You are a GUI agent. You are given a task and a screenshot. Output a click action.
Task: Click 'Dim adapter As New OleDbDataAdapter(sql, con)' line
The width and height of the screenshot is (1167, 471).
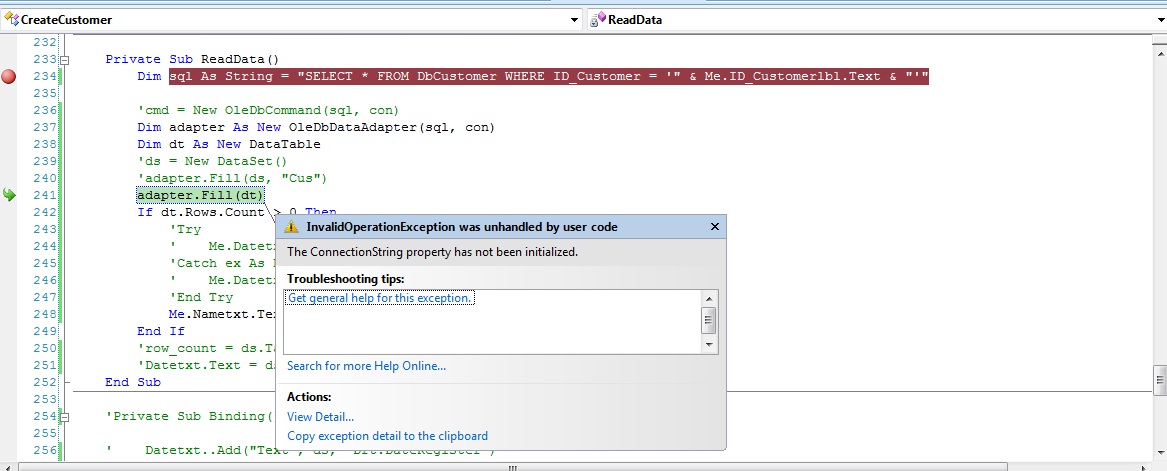point(316,127)
